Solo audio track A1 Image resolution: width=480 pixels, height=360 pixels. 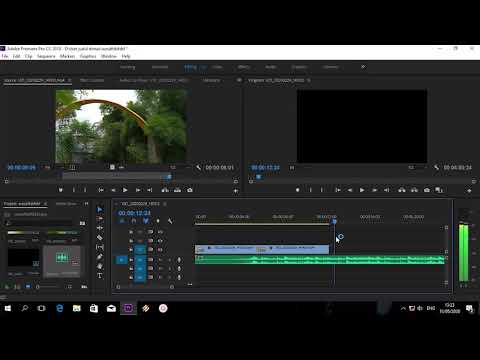[169, 260]
